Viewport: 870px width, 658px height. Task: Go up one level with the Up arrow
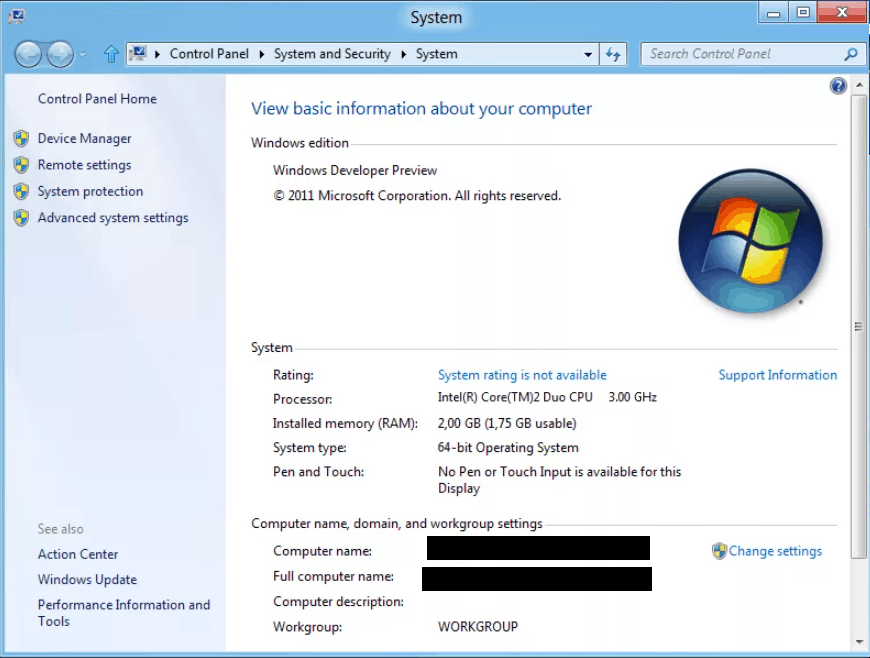[110, 54]
